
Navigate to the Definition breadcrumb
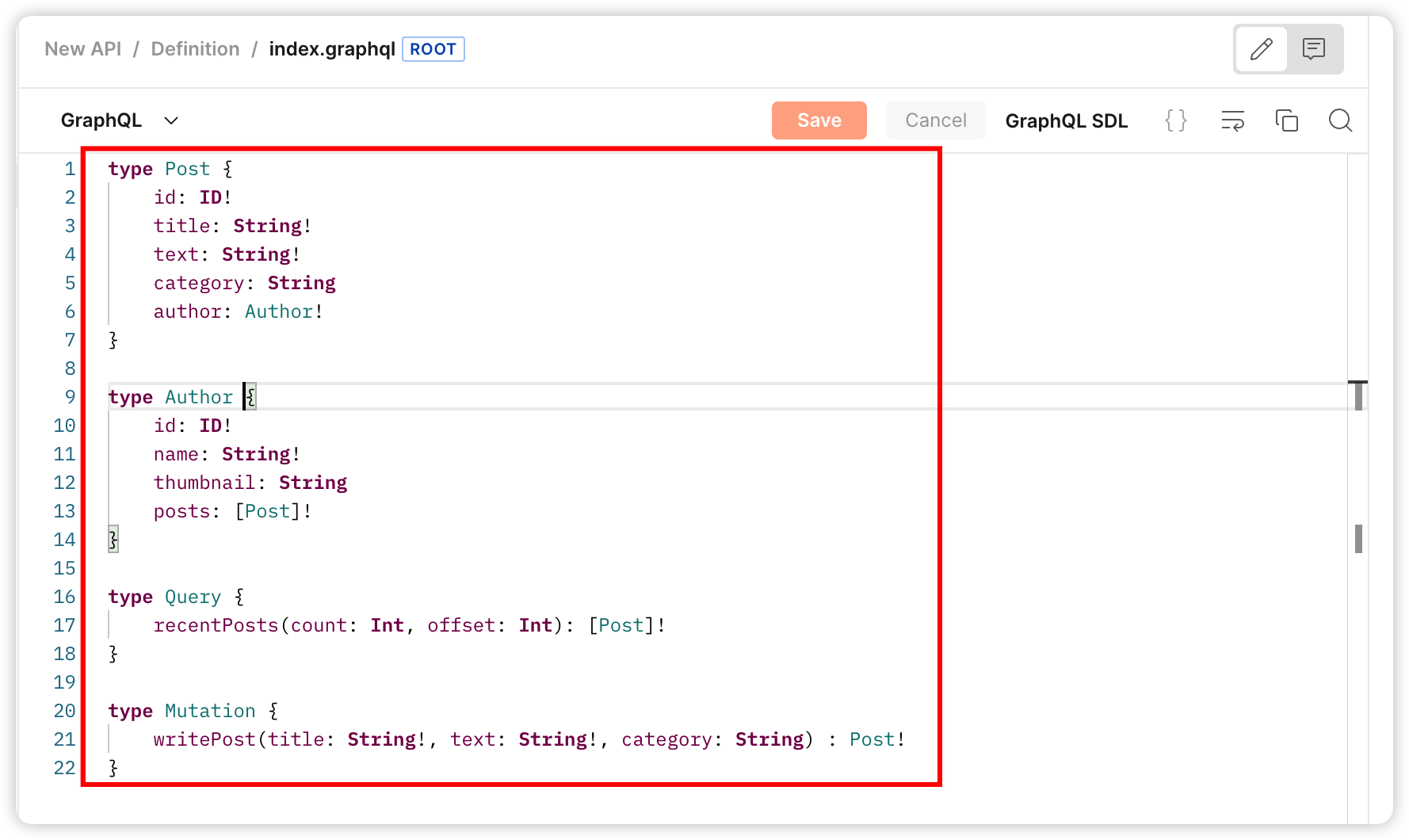(195, 48)
